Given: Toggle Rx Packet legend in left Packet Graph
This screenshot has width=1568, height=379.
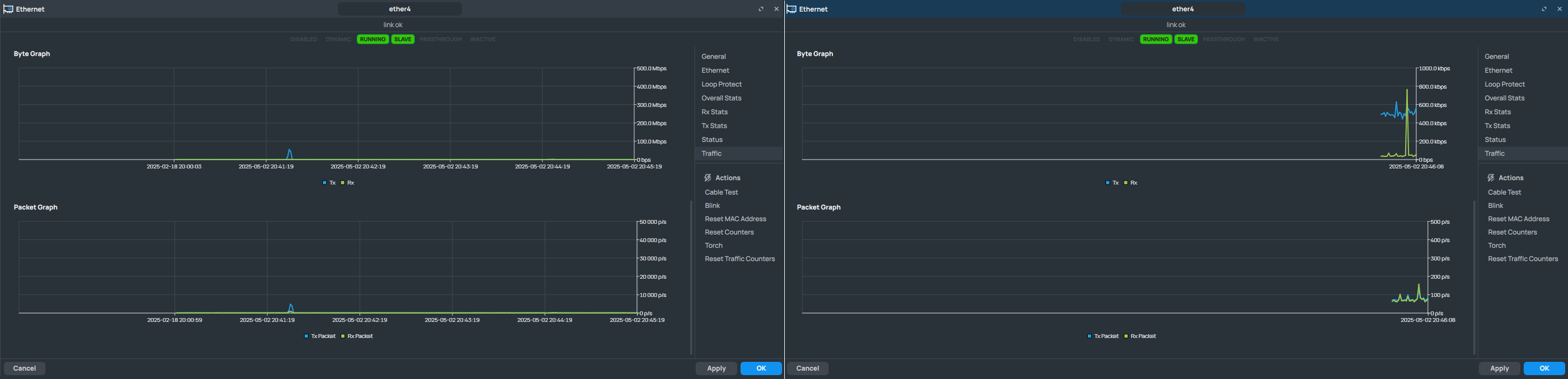Looking at the screenshot, I should point(357,336).
